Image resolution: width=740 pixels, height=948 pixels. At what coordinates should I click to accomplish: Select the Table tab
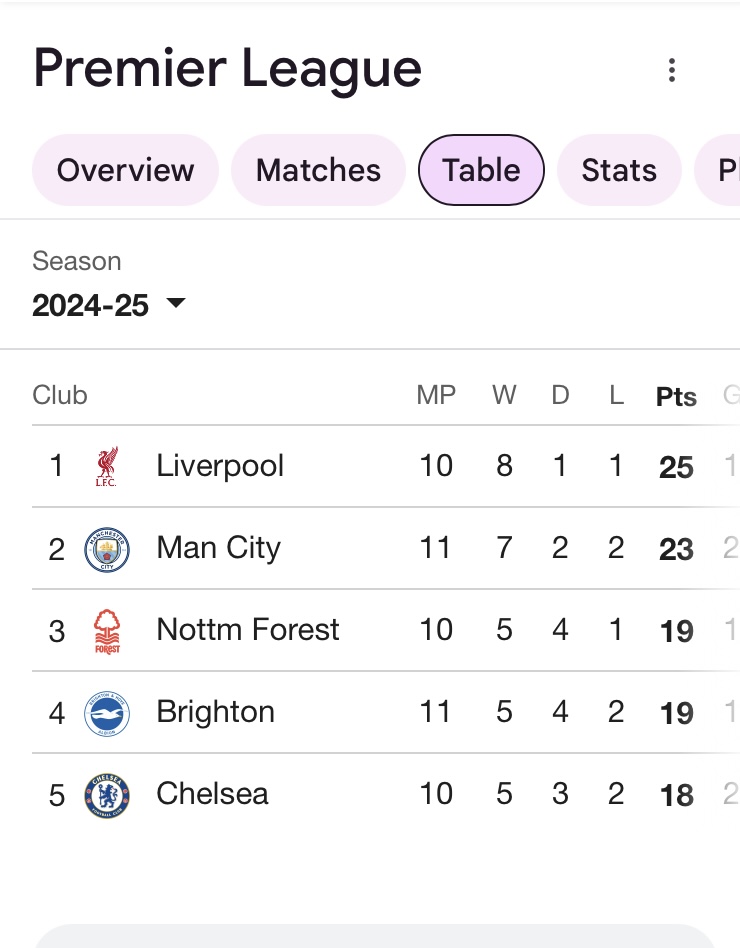pyautogui.click(x=481, y=170)
